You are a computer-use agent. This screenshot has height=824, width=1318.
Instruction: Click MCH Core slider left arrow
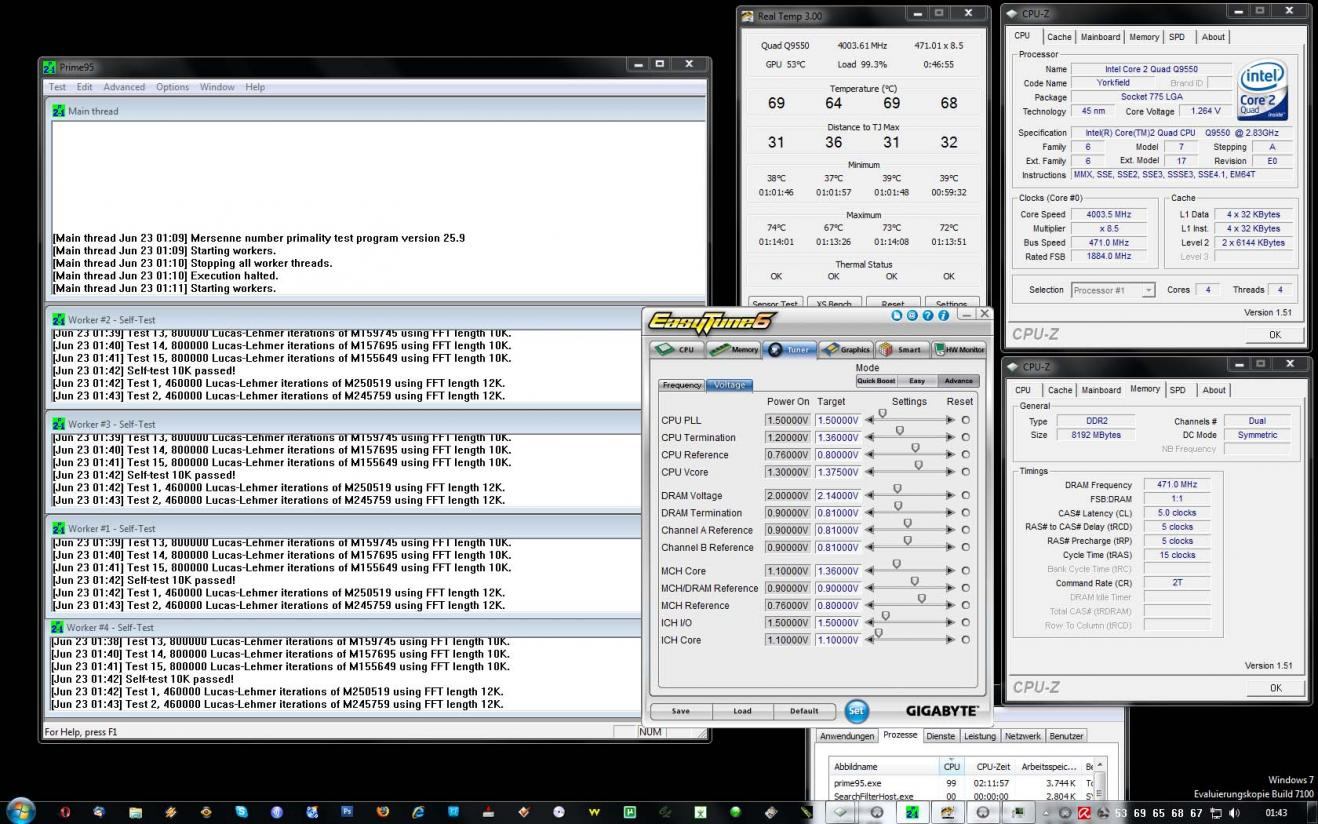pos(869,571)
